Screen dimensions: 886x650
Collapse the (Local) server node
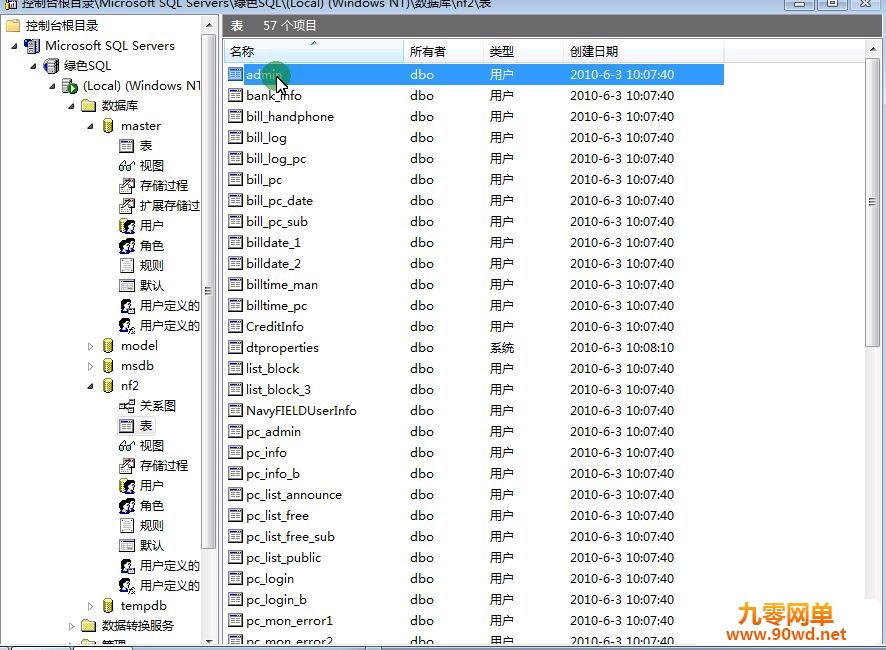pyautogui.click(x=53, y=86)
